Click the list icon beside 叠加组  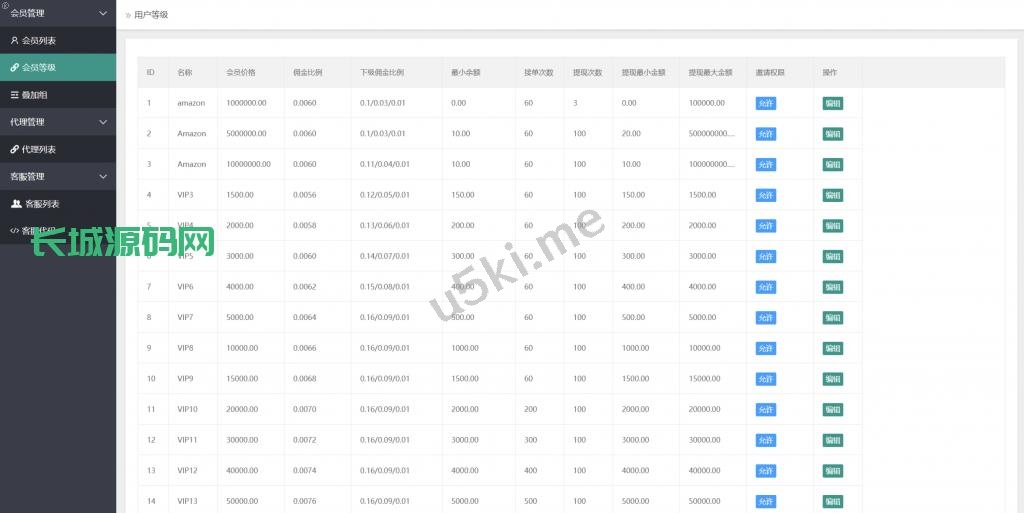14,95
